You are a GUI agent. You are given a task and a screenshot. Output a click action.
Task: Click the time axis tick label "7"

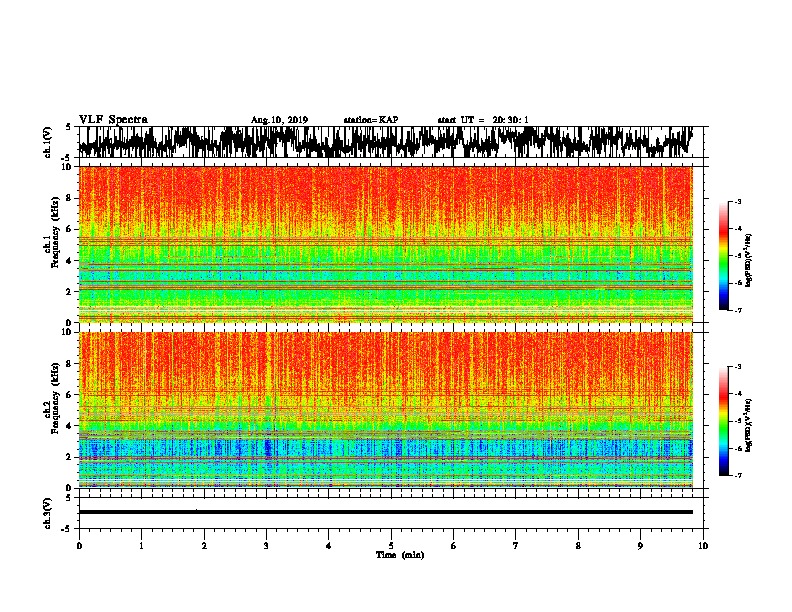(516, 546)
